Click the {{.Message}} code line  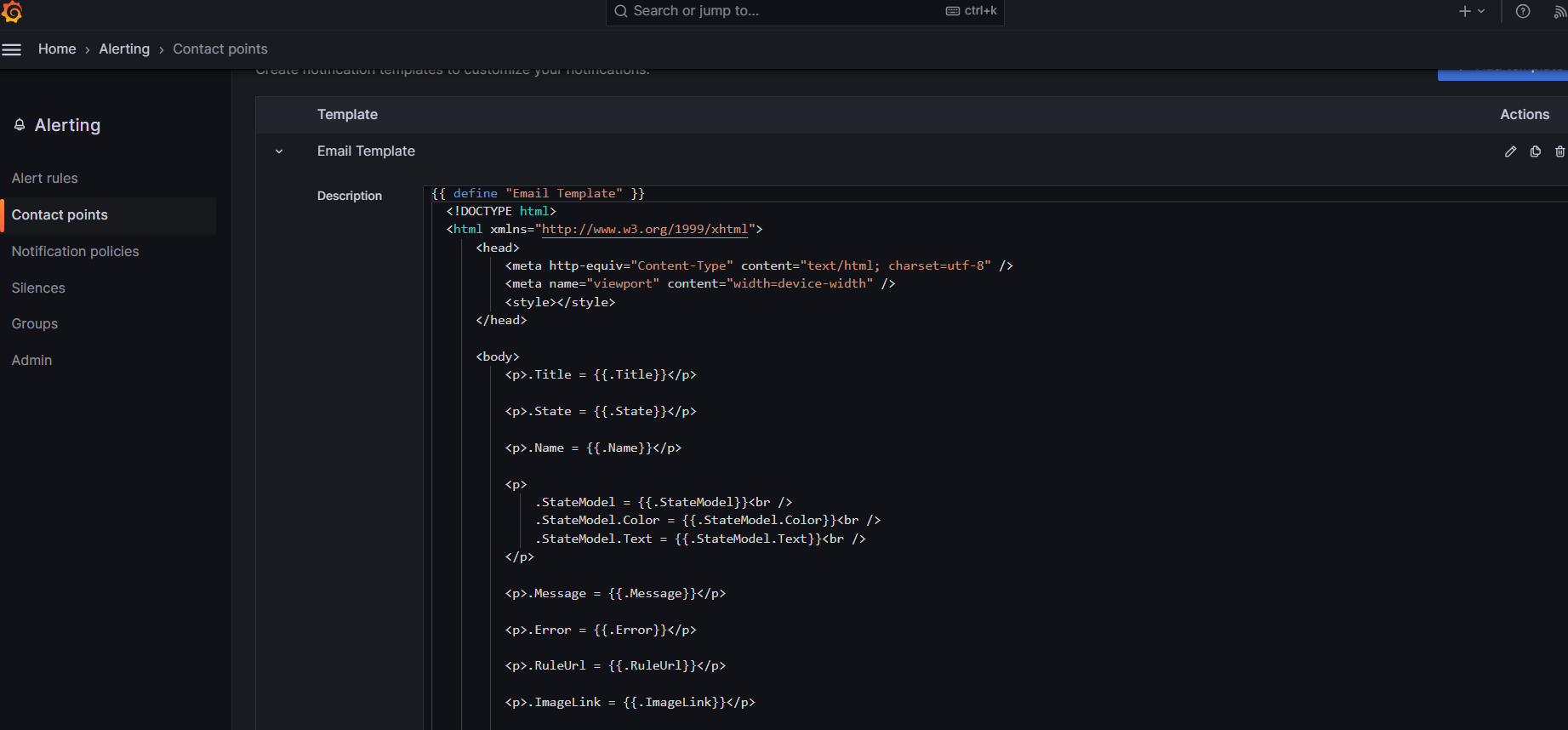[615, 593]
